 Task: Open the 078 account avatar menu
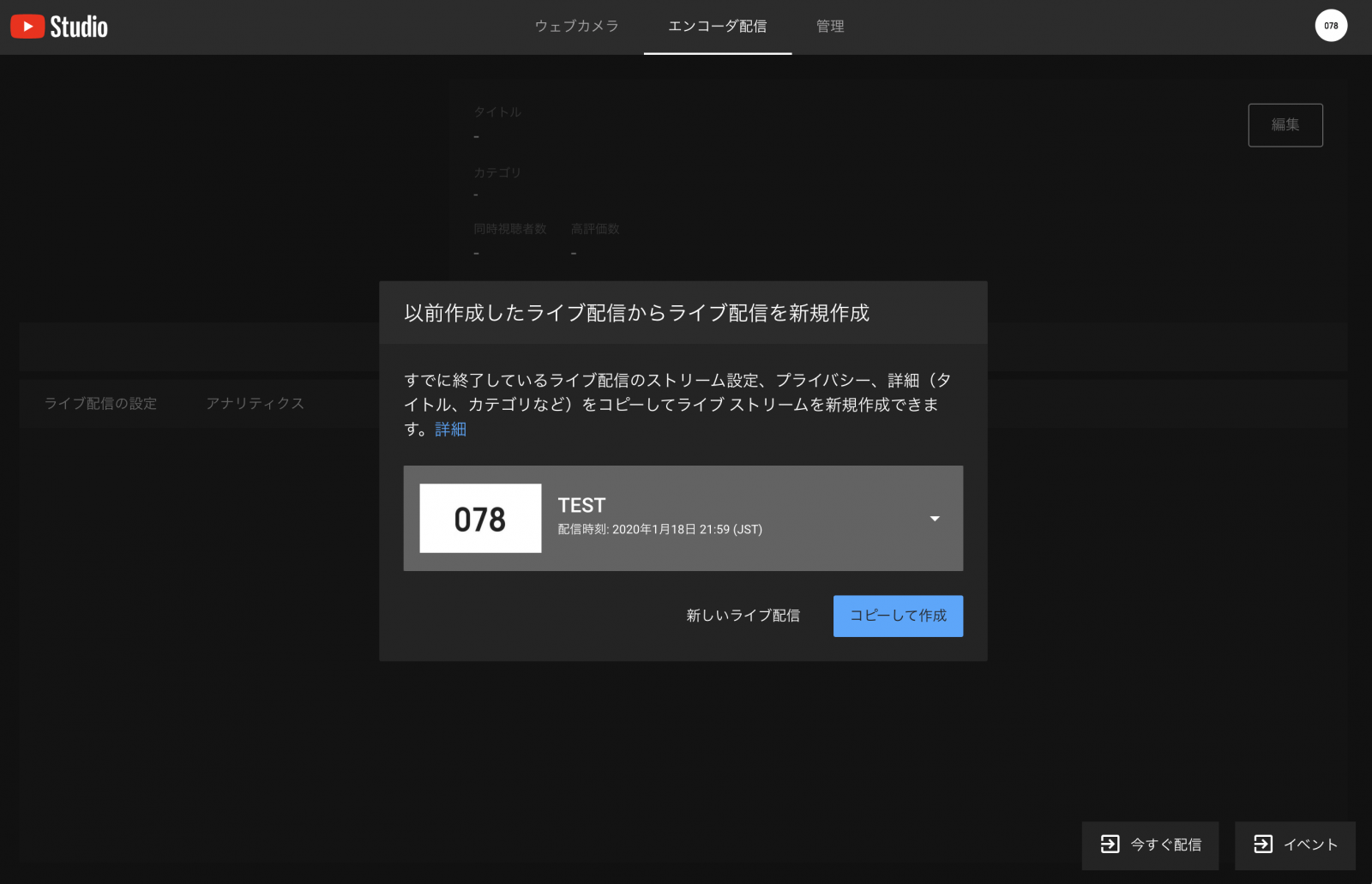pyautogui.click(x=1330, y=26)
